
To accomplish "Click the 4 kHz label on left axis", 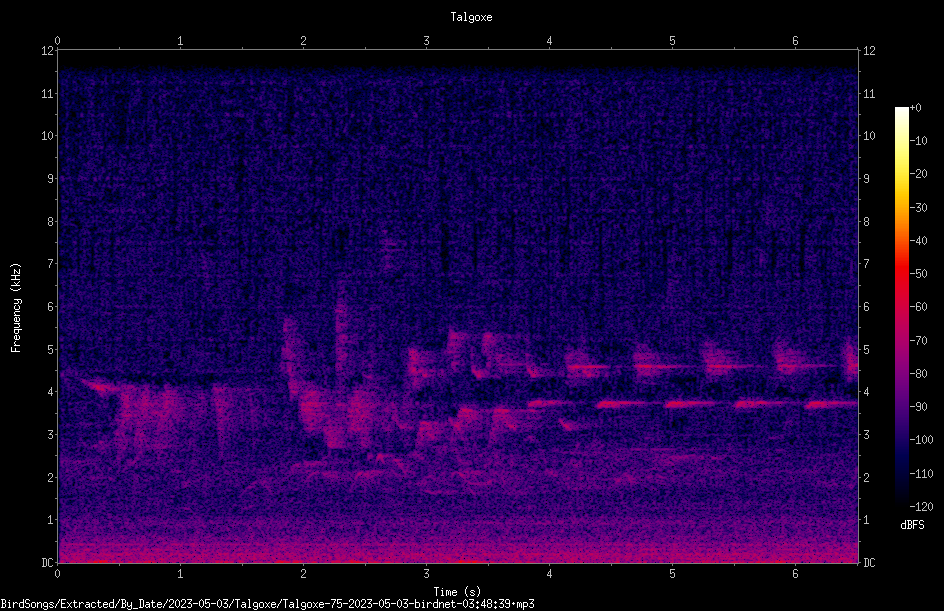I will (51, 392).
